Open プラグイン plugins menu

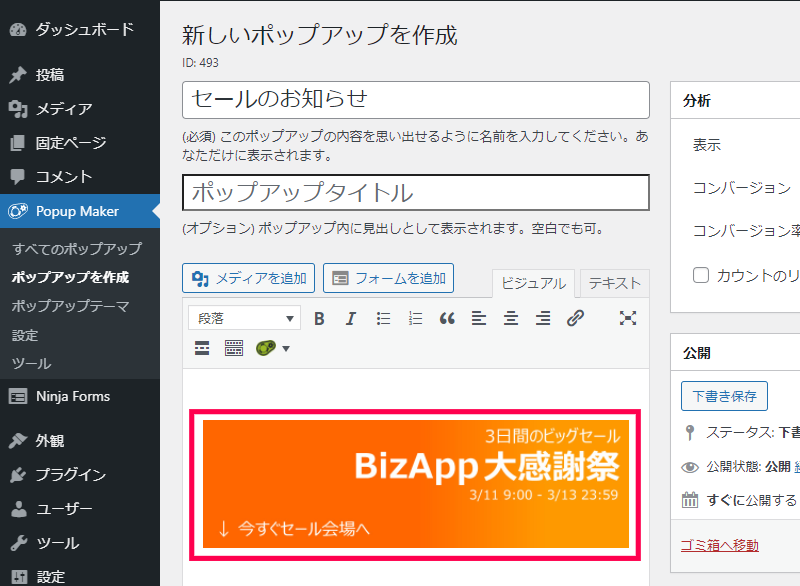(x=80, y=475)
